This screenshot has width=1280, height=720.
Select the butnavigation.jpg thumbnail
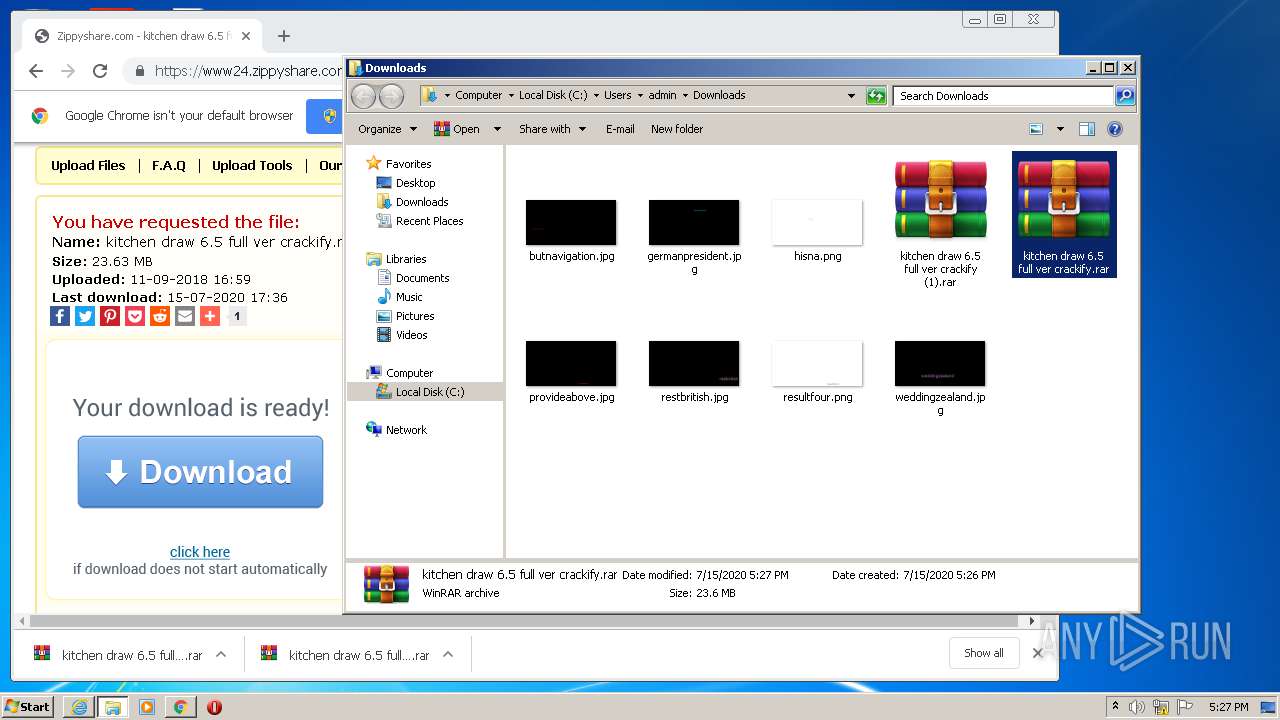571,222
